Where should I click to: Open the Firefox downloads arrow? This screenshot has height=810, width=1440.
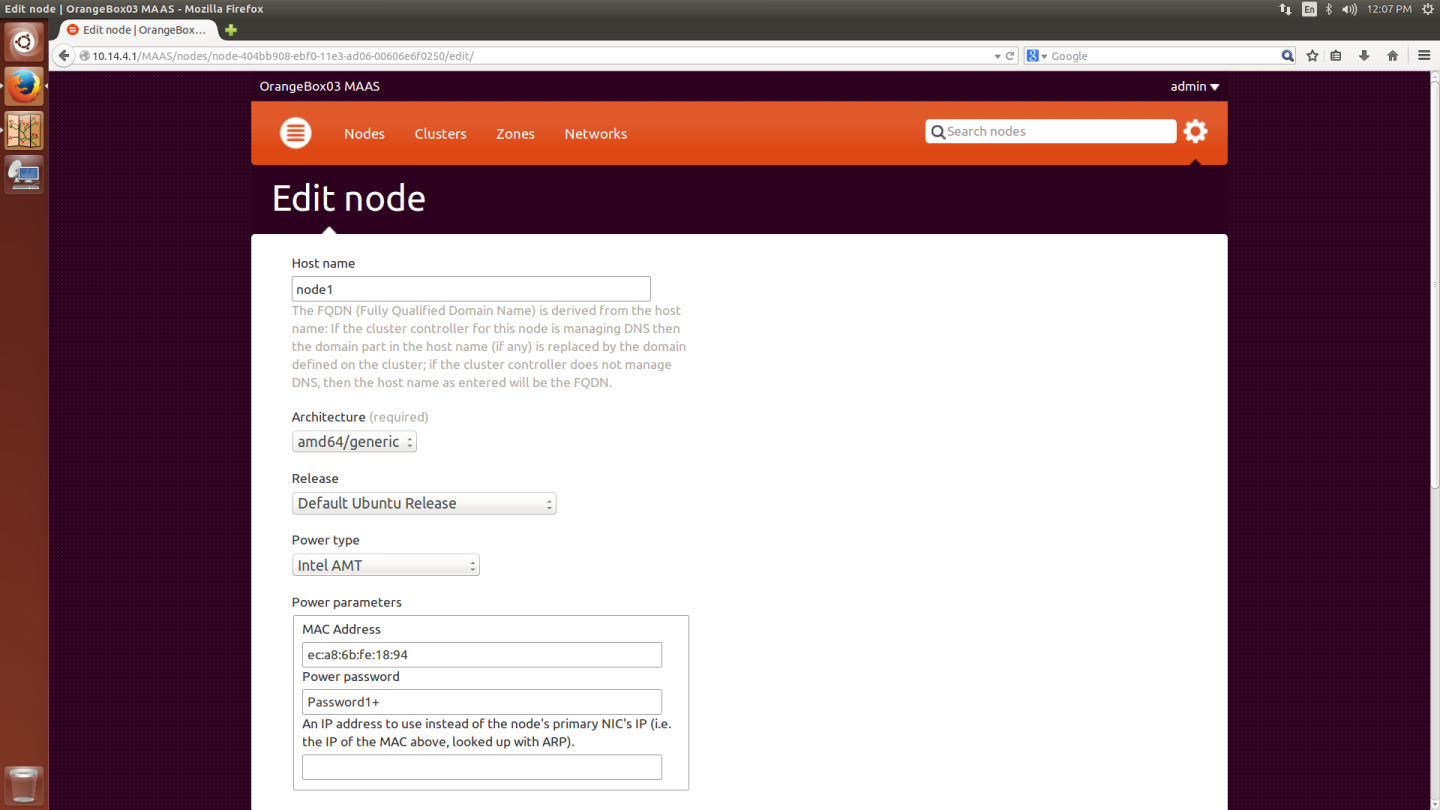tap(1364, 56)
